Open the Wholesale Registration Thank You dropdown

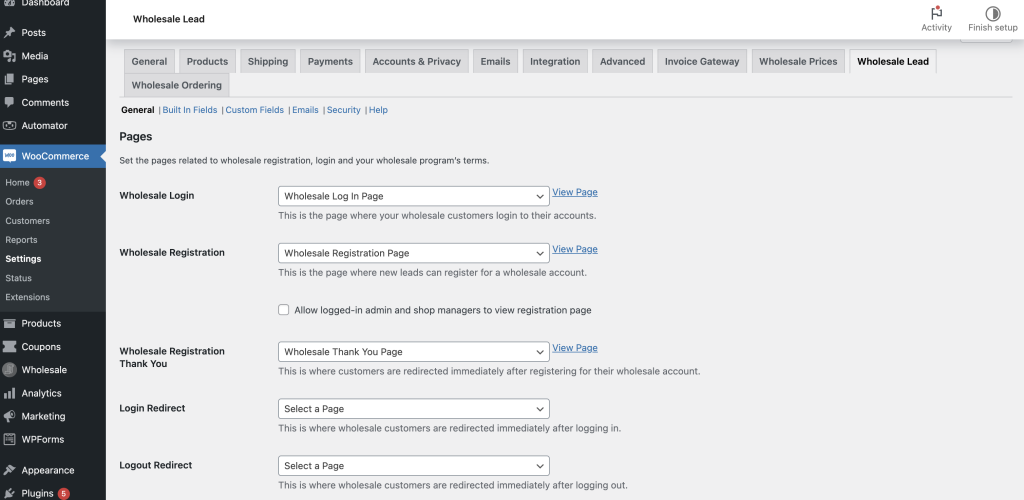point(413,352)
